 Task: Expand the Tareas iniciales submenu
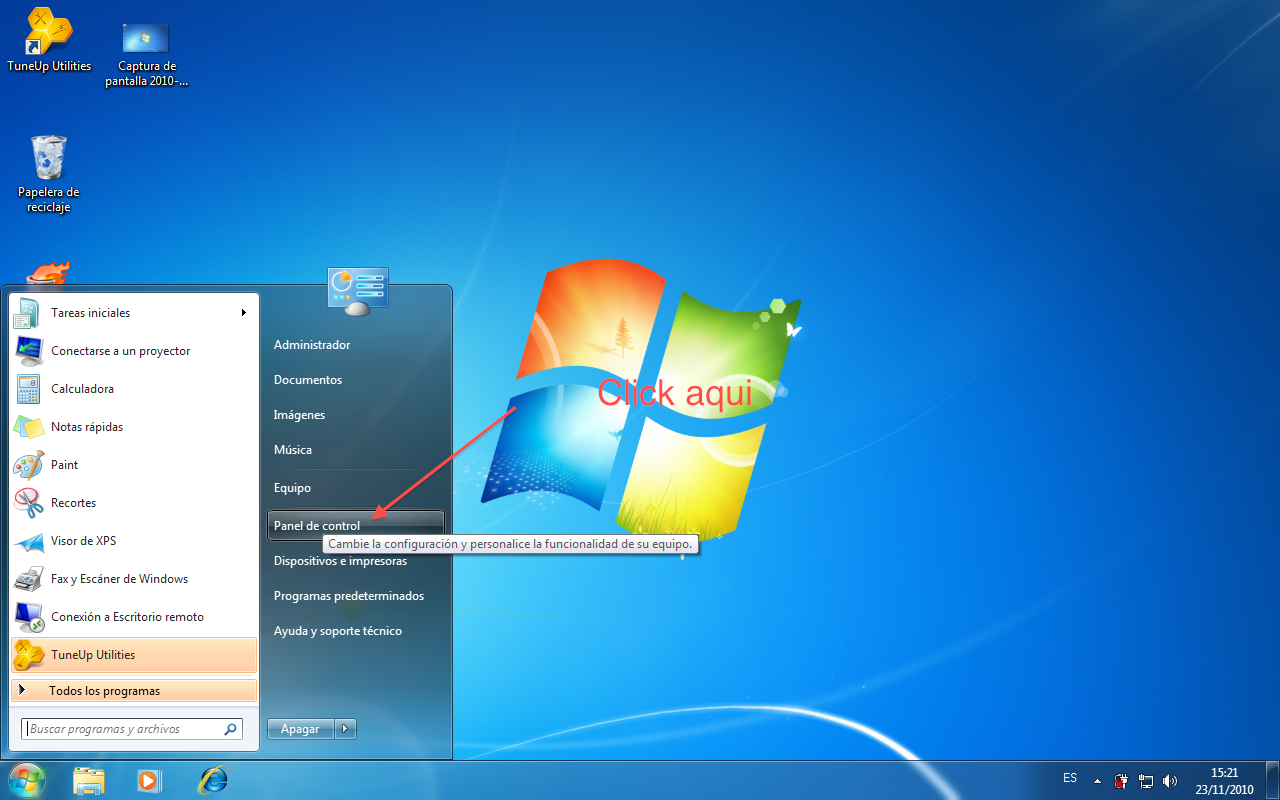(134, 313)
